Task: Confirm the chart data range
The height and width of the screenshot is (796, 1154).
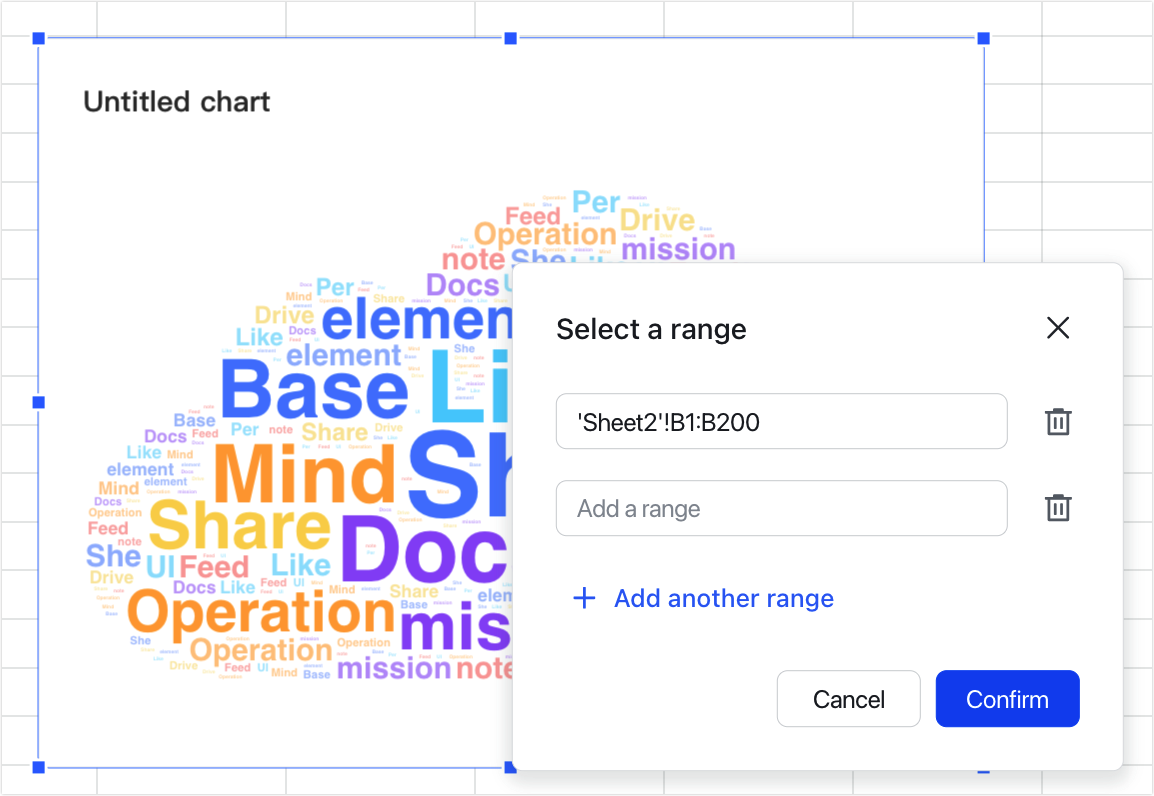Action: pos(1007,698)
